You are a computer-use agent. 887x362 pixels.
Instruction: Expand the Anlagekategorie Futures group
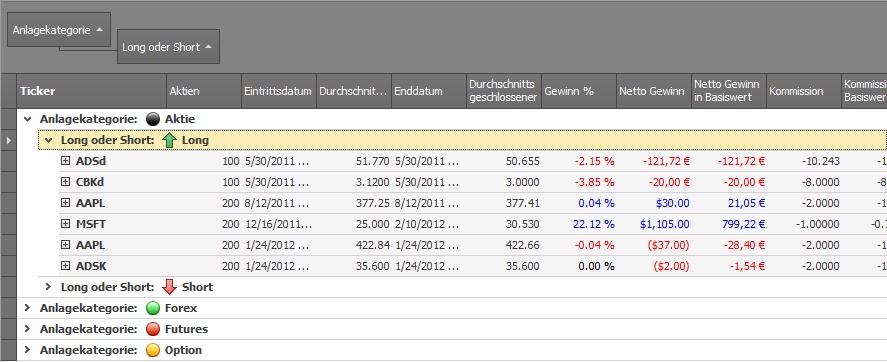click(27, 329)
